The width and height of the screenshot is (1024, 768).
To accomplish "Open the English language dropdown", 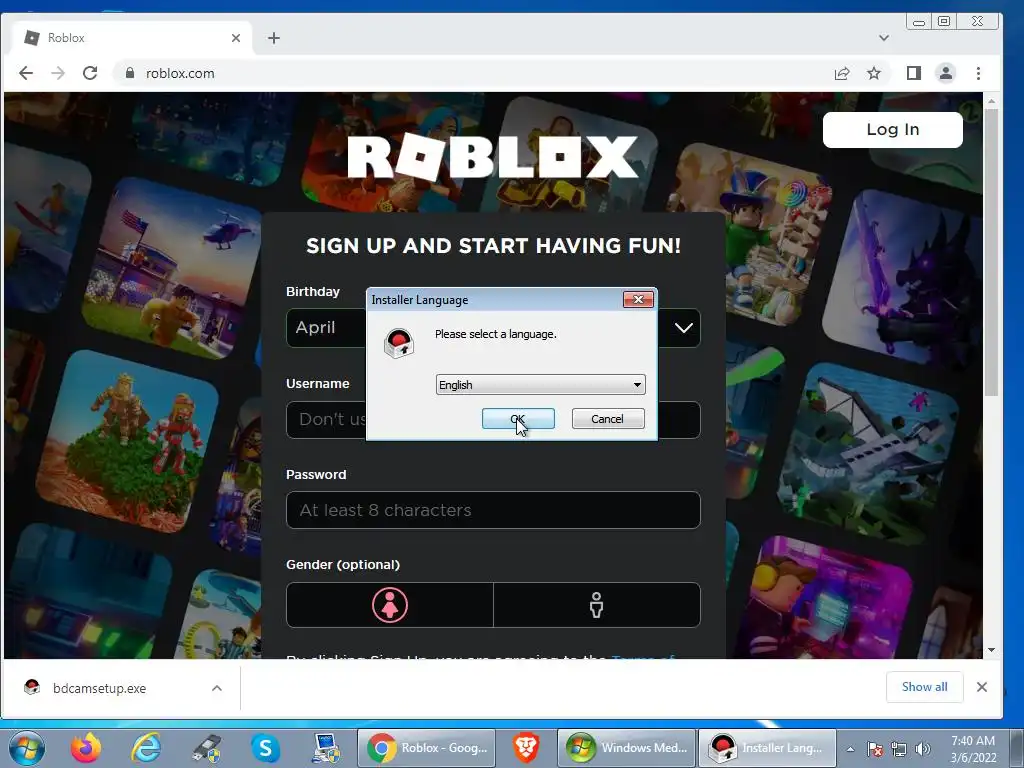I will (x=540, y=385).
